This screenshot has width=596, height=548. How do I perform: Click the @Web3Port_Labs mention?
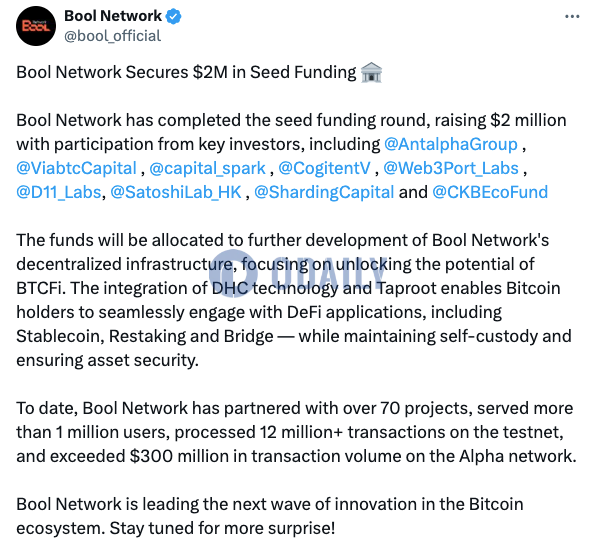coord(451,168)
